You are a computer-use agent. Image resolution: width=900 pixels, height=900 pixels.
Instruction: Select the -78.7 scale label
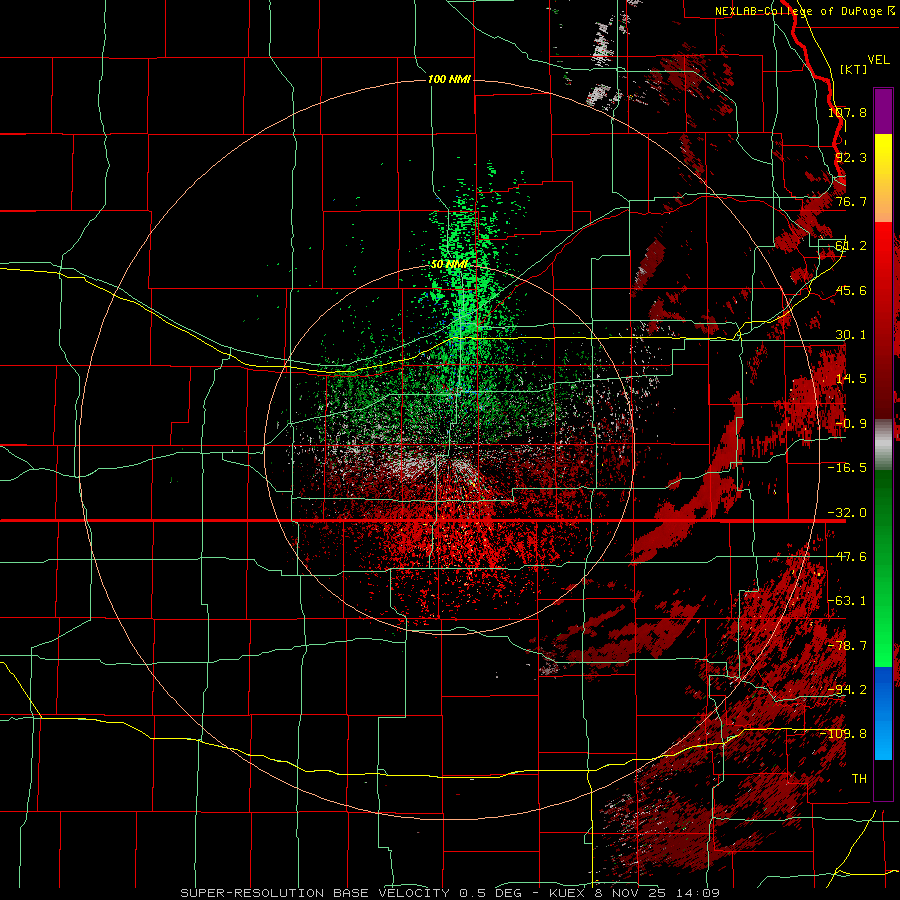pyautogui.click(x=847, y=646)
